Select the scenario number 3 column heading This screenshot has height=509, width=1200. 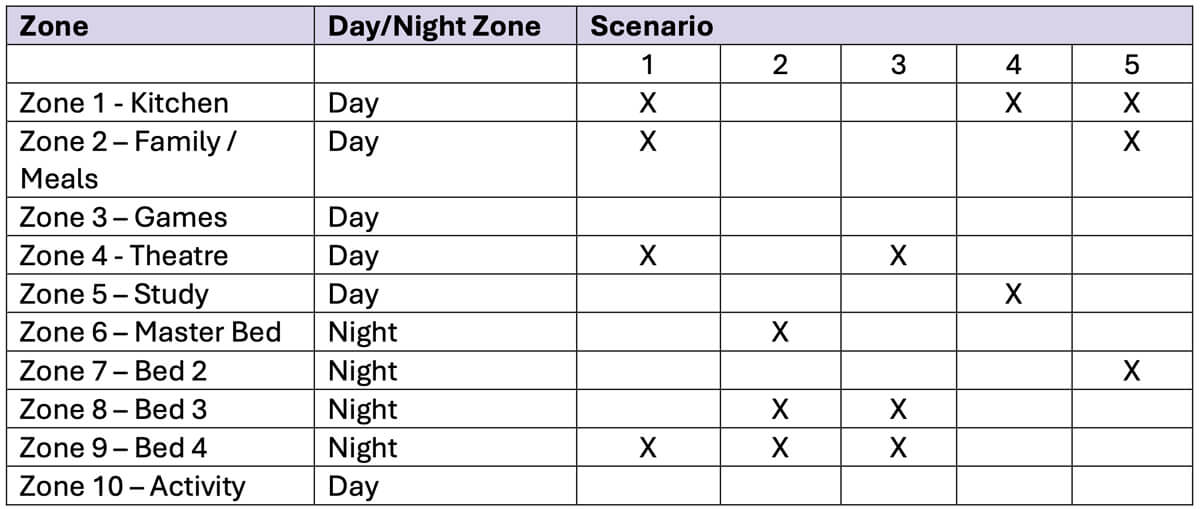(x=898, y=65)
